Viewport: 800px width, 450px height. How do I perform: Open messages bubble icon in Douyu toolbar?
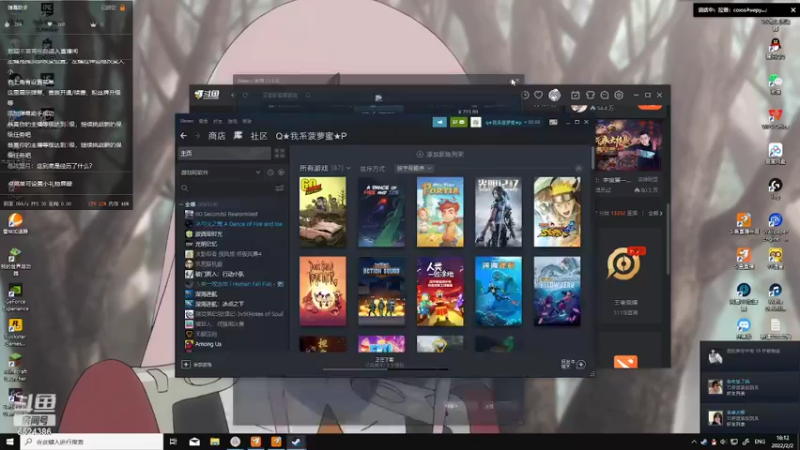tap(605, 95)
